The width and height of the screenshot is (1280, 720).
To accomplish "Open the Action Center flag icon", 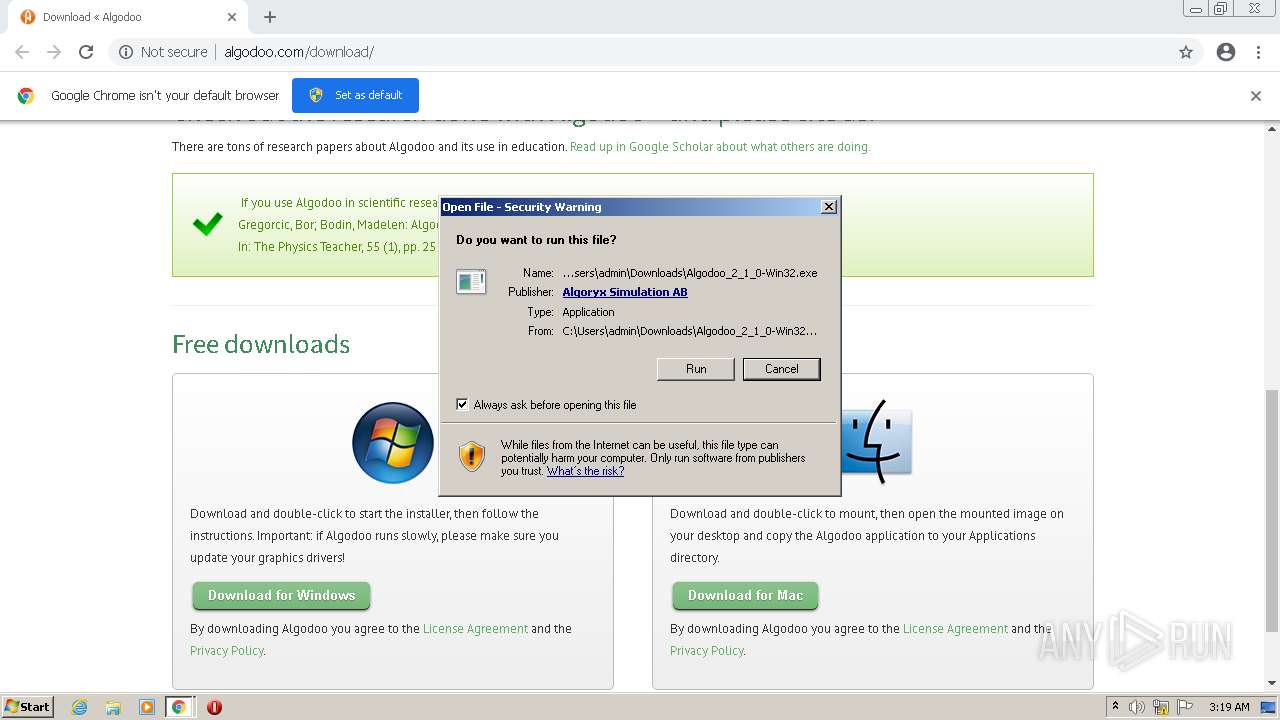I will coord(1185,707).
